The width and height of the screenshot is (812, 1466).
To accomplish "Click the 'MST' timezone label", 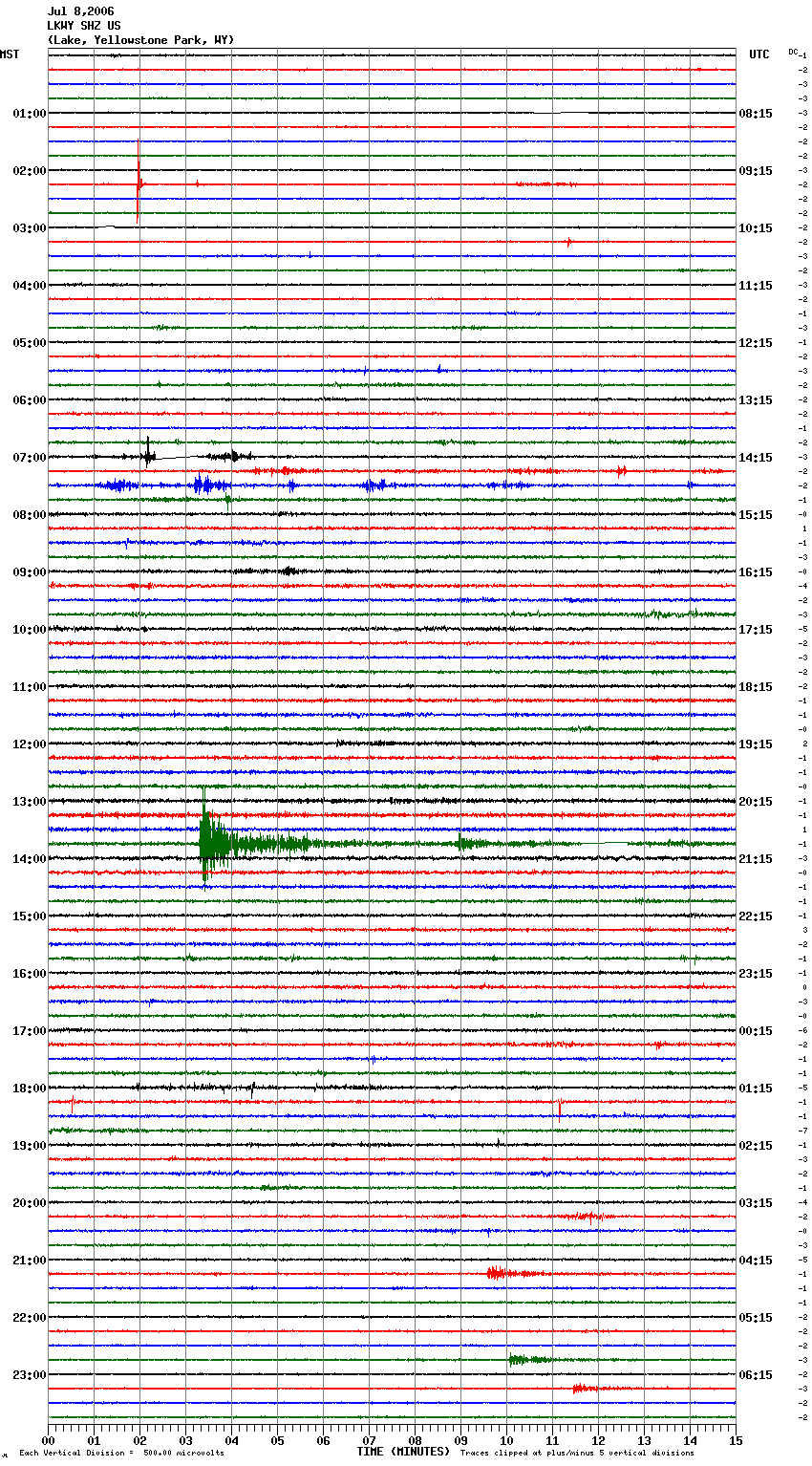I will (10, 54).
